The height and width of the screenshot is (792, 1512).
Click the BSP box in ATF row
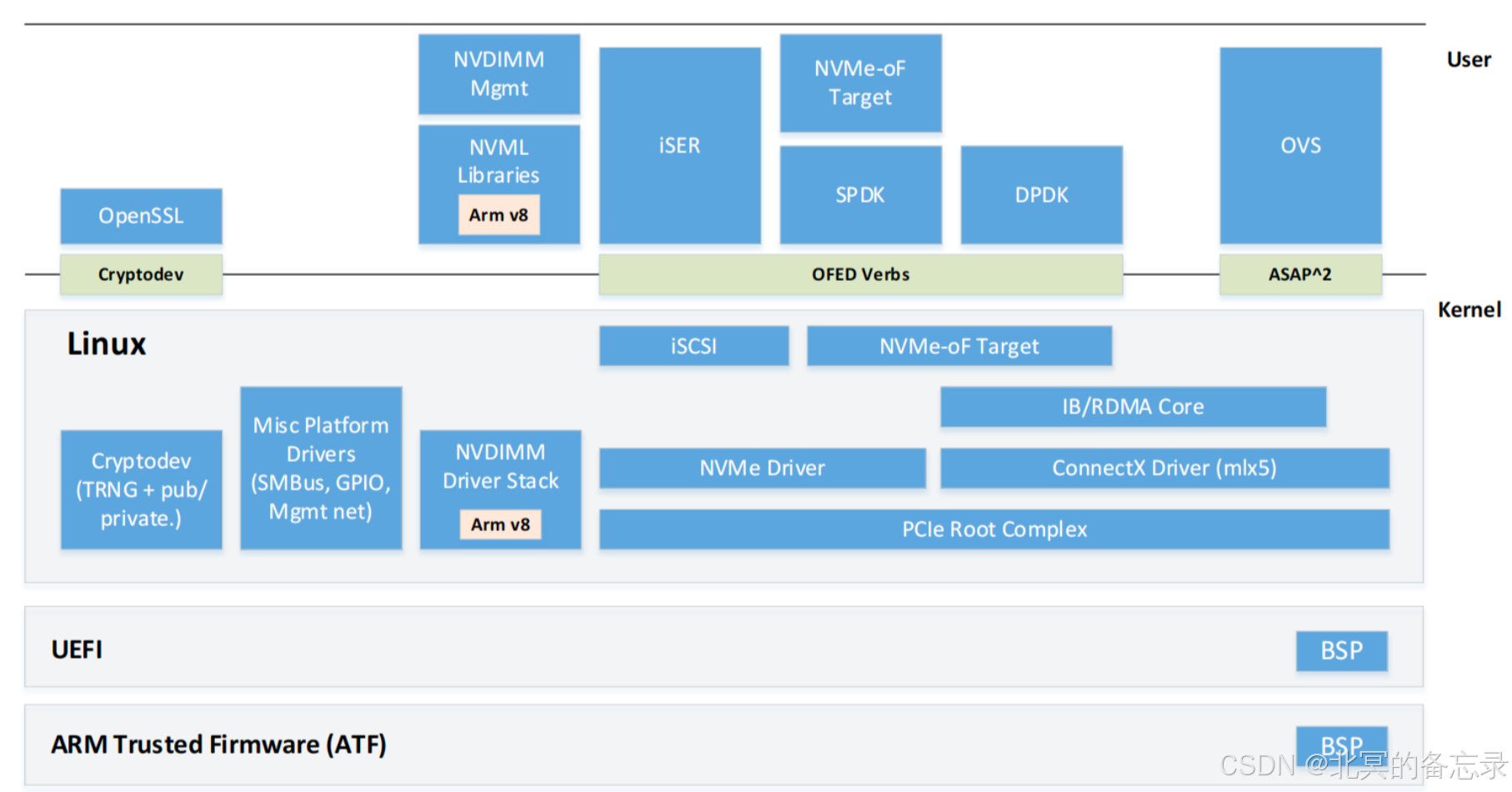(x=1342, y=745)
